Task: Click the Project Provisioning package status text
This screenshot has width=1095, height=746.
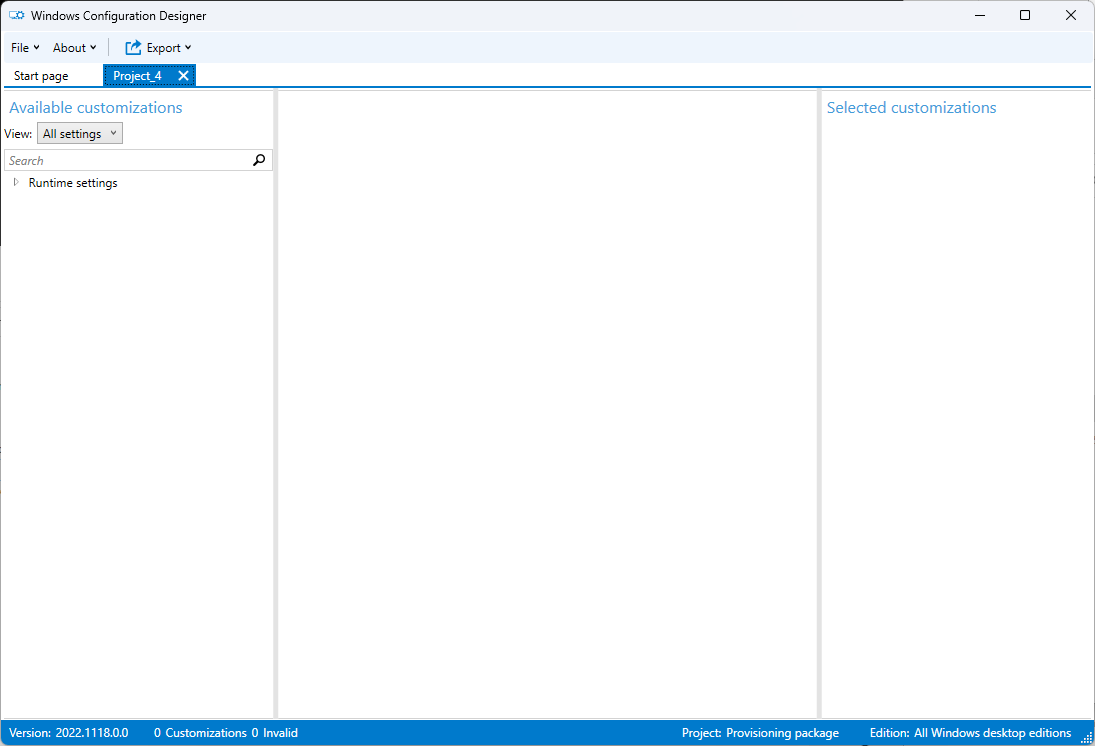Action: pyautogui.click(x=760, y=733)
